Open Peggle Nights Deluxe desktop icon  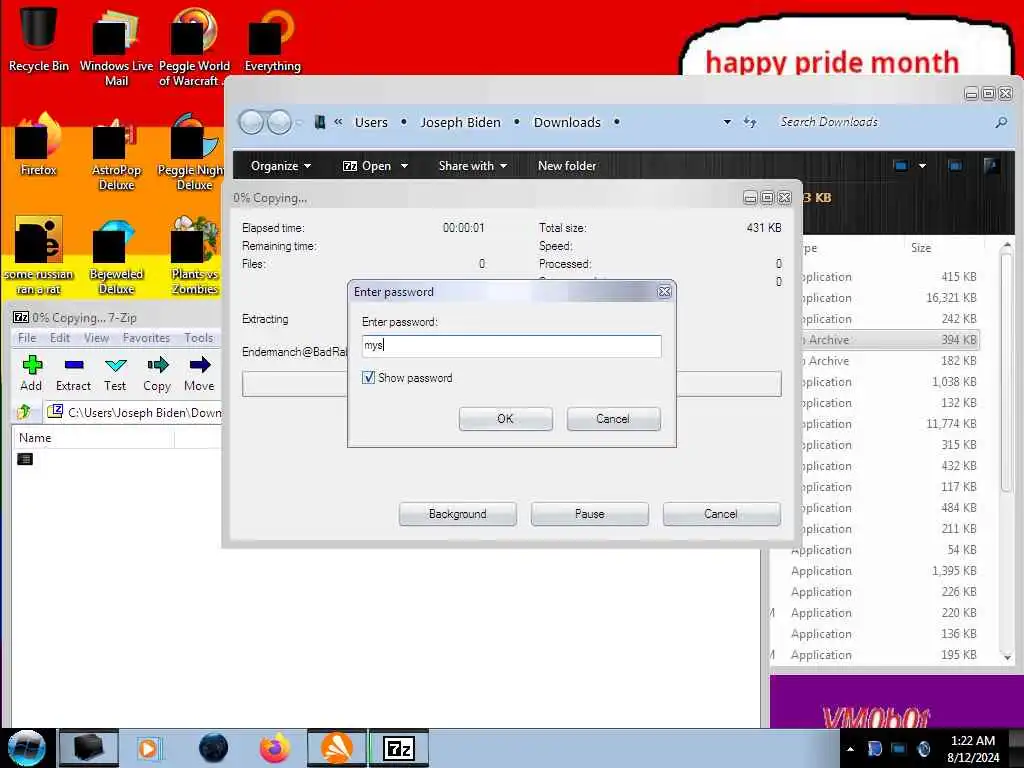tap(192, 152)
